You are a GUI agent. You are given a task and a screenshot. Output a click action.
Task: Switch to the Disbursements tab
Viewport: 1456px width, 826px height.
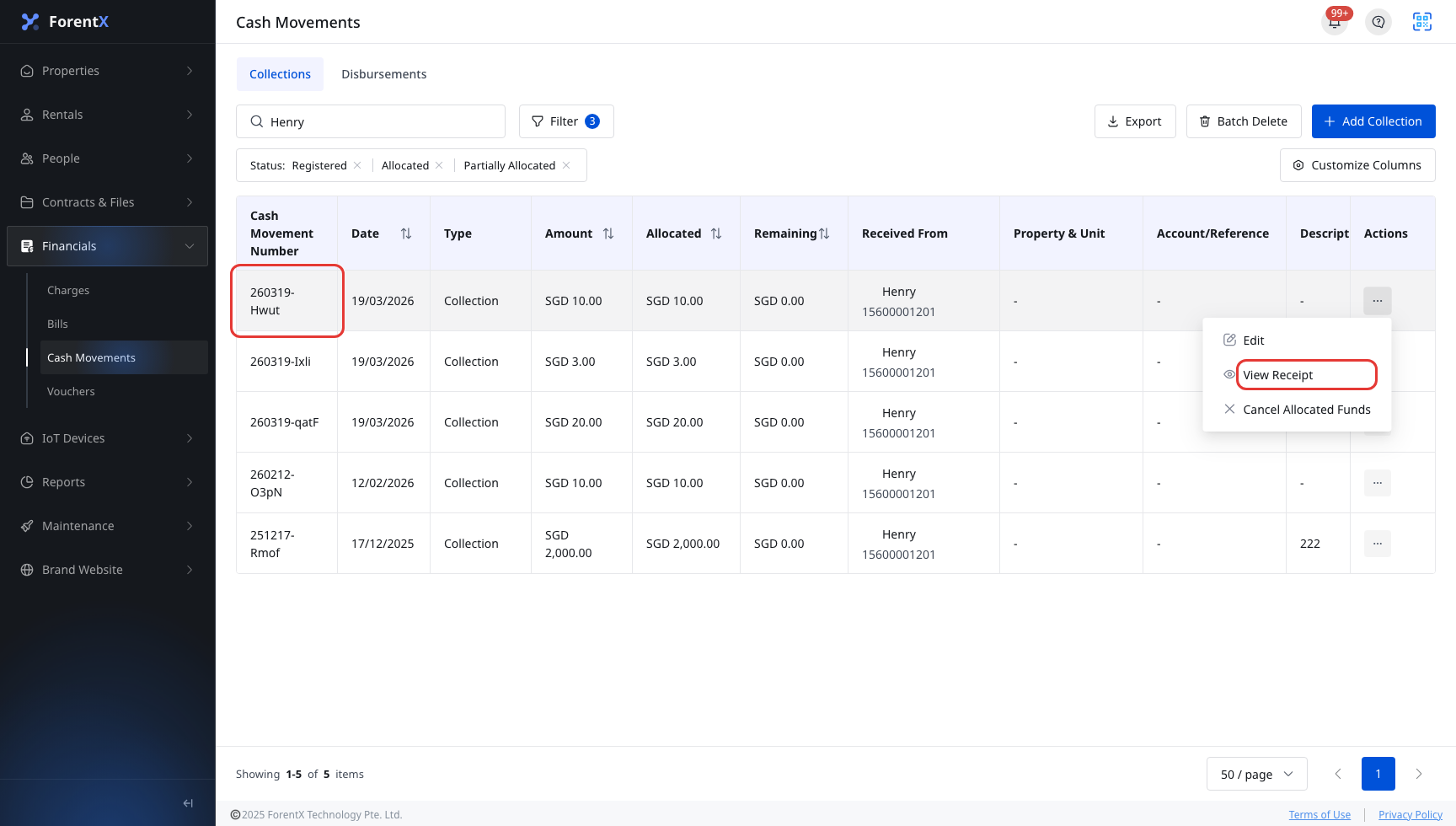384,74
